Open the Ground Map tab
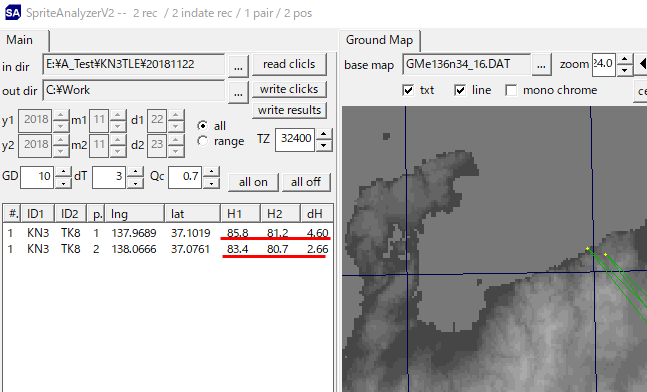Screen dimensions: 647x392 (x=379, y=40)
